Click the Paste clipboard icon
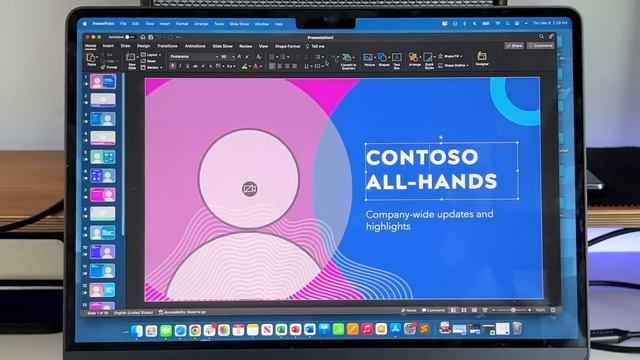 click(91, 59)
